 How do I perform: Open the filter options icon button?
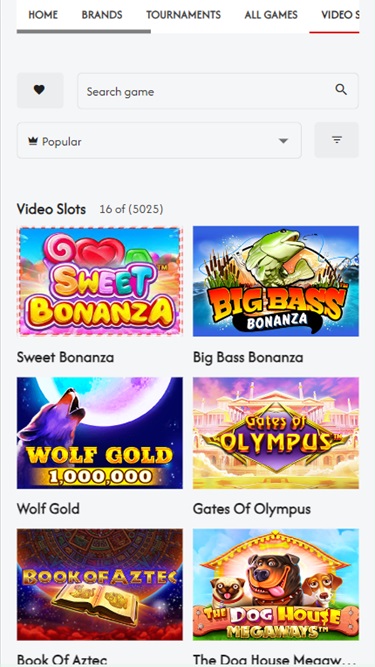tap(336, 140)
